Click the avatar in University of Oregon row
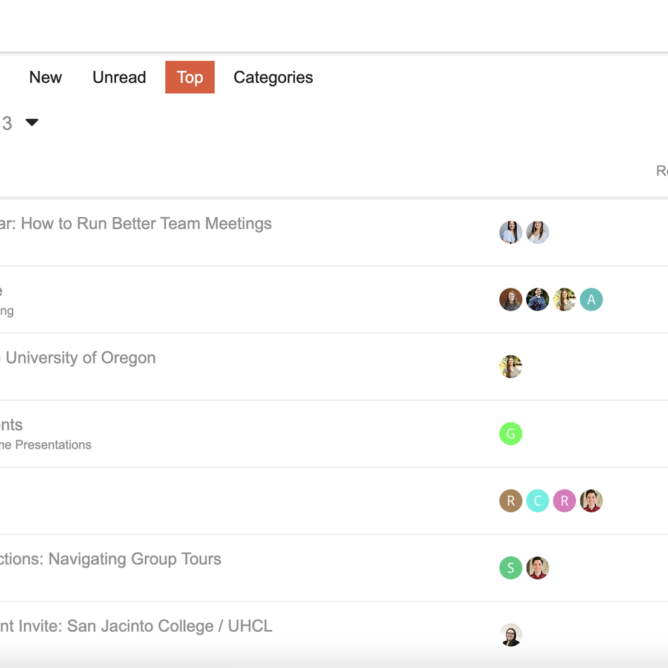The height and width of the screenshot is (668, 668). coord(511,367)
